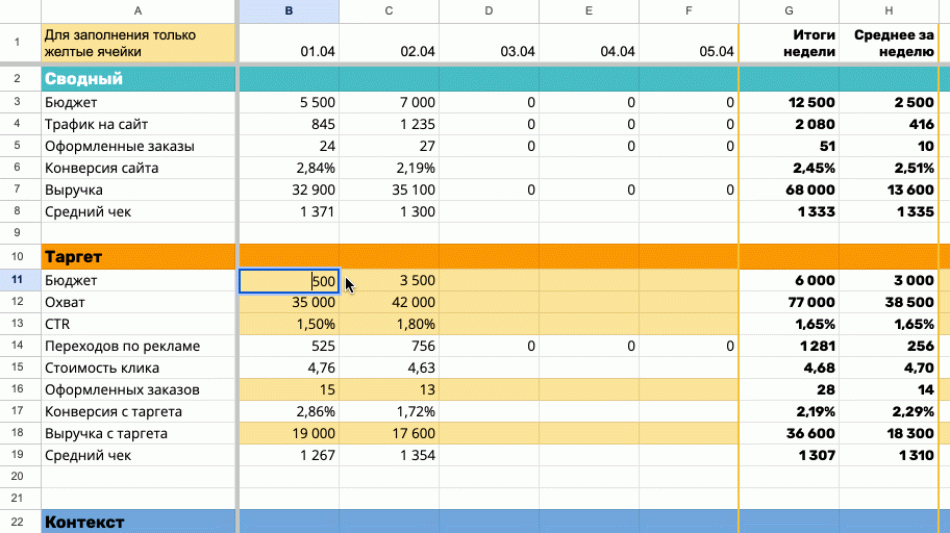This screenshot has width=950, height=533.
Task: Click the "Стоимость клика" label cell
Action: (x=137, y=368)
